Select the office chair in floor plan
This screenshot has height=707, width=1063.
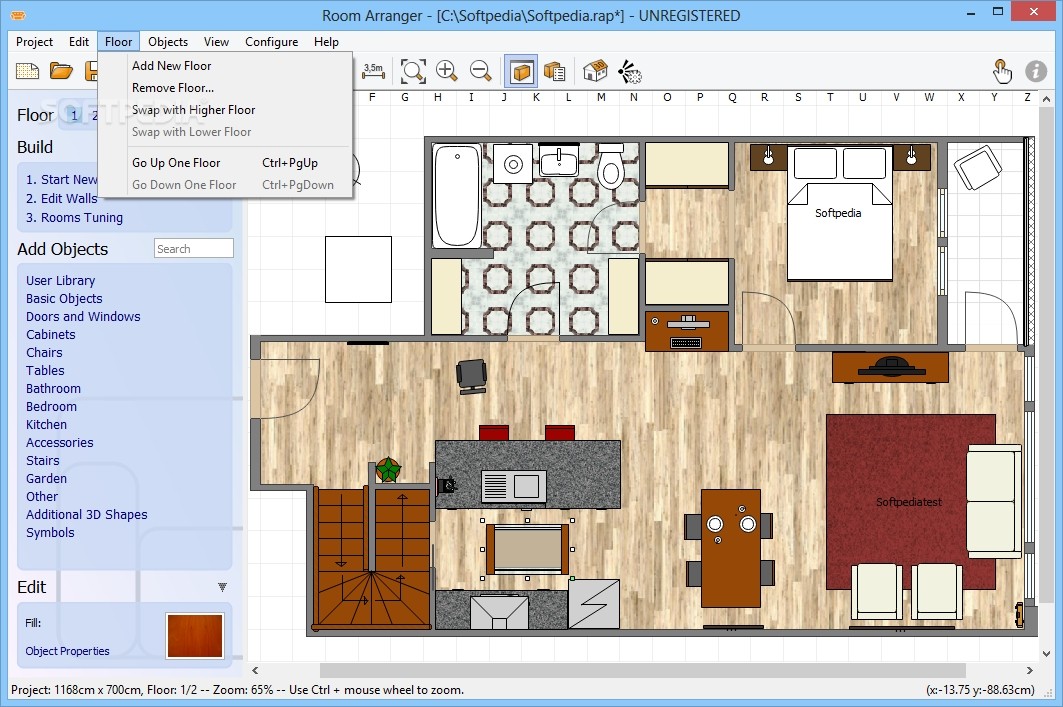[472, 376]
